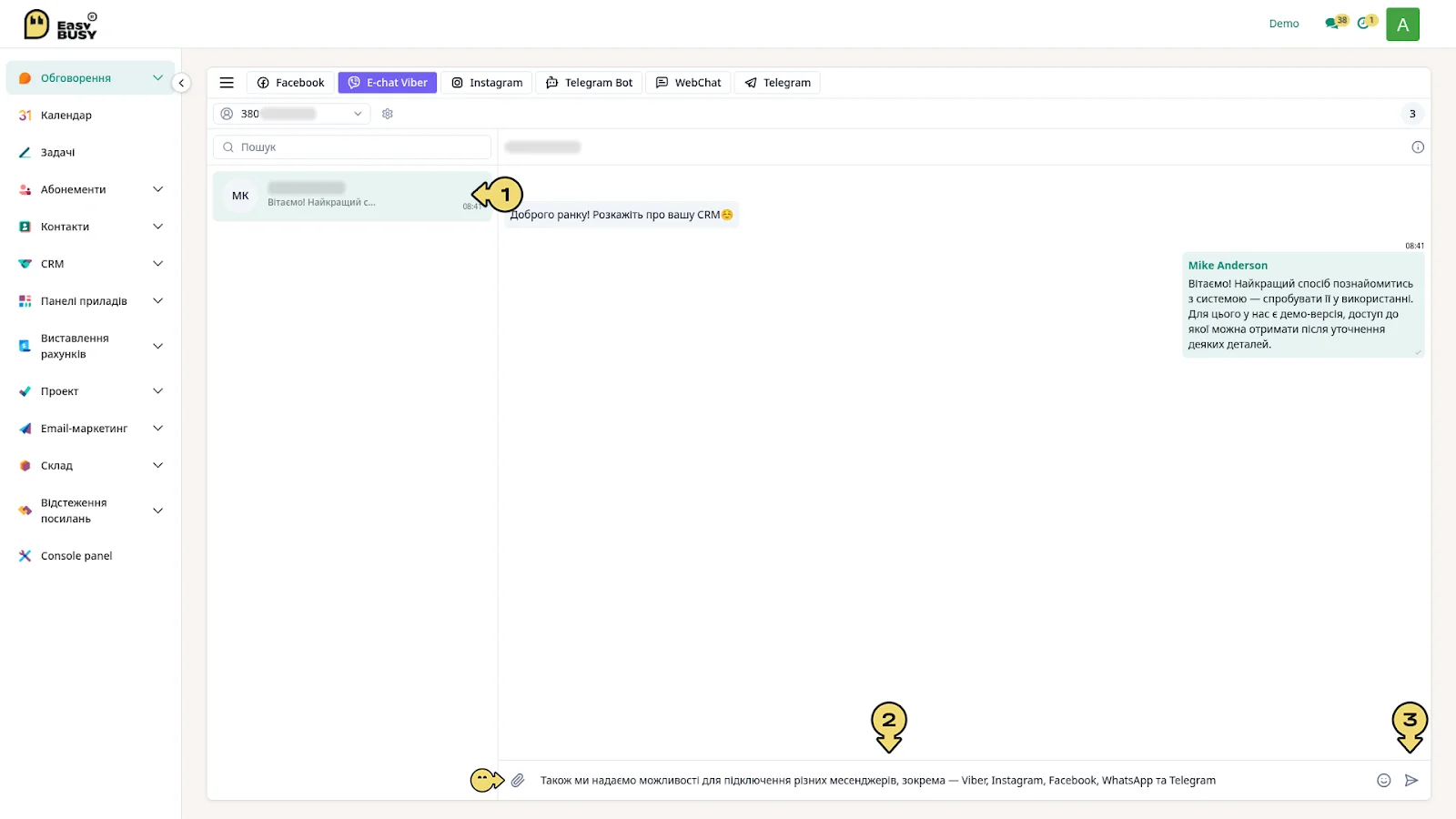Image resolution: width=1456 pixels, height=819 pixels.
Task: Switch to the Instagram tab
Action: coord(487,83)
